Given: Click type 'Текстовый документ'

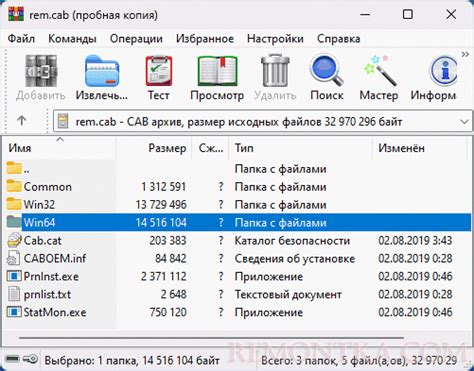Looking at the screenshot, I should point(288,295).
